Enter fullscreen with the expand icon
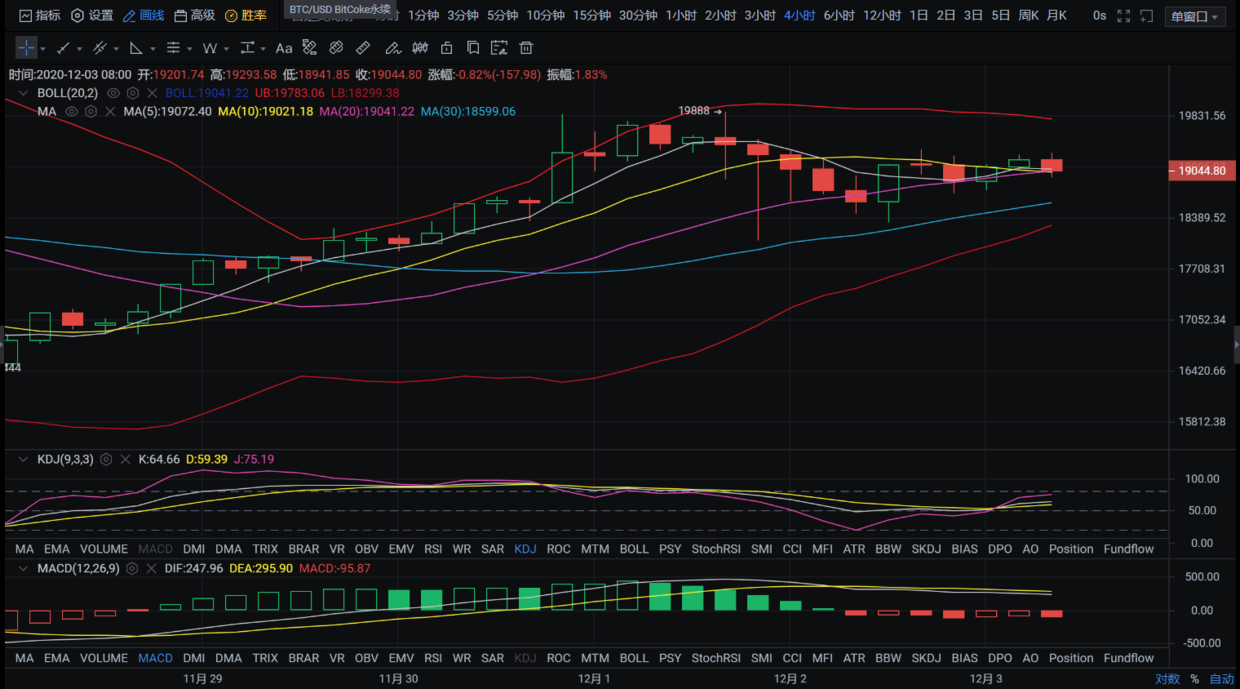 [x=1124, y=16]
